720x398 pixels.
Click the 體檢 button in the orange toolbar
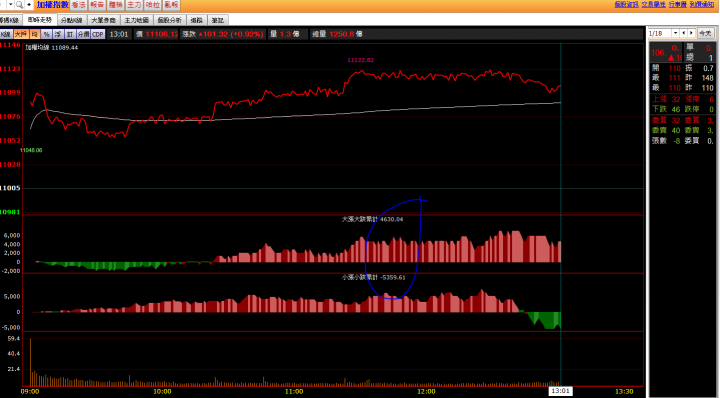(x=116, y=5)
